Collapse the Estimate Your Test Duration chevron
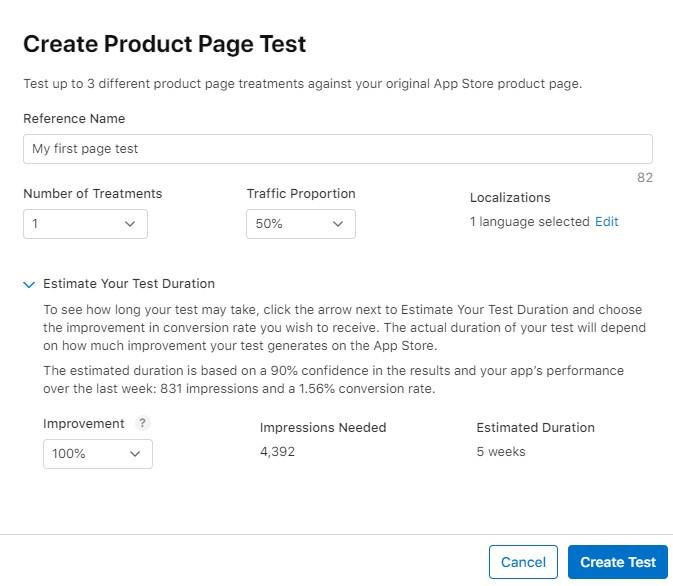 (29, 284)
